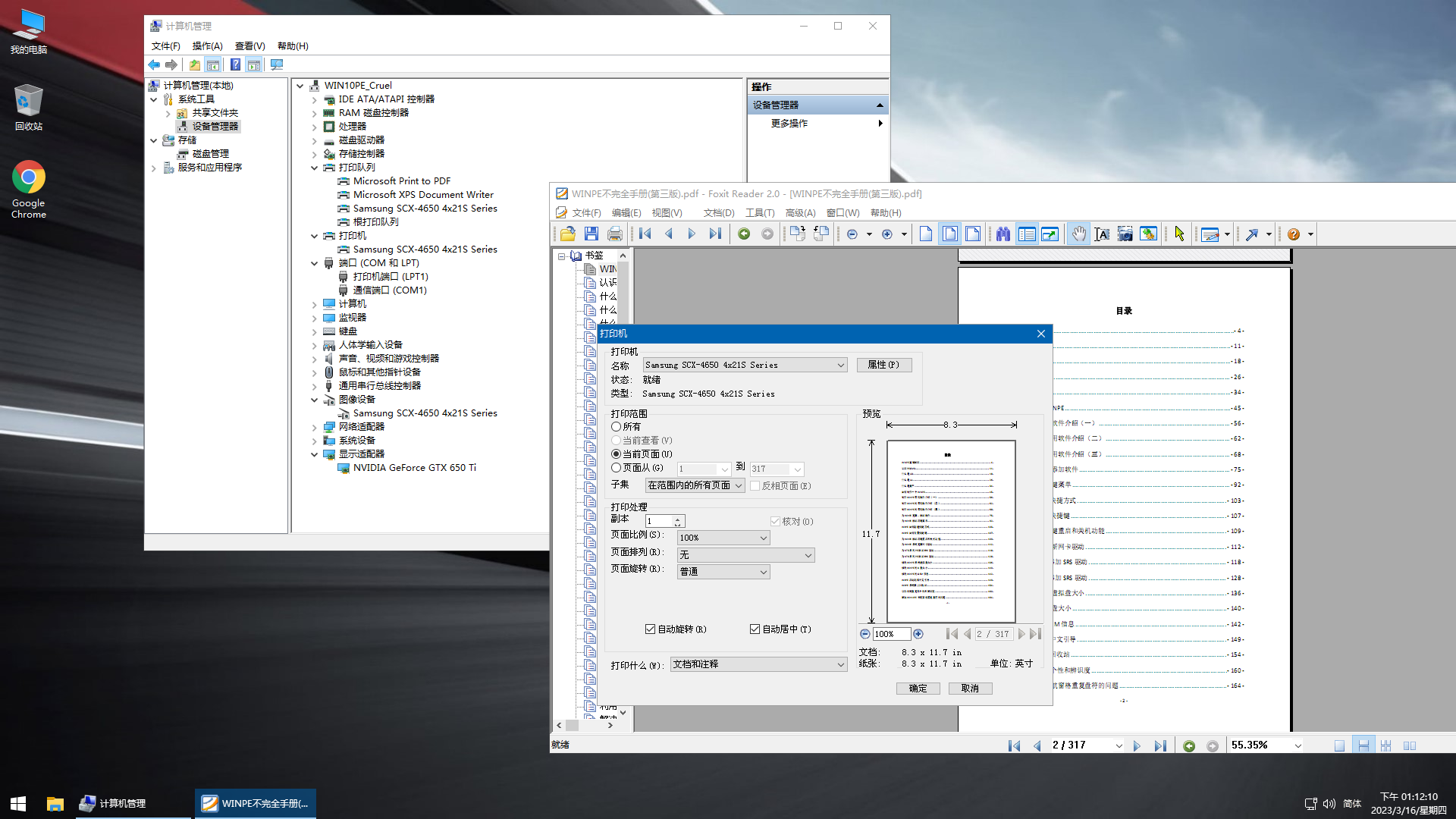Viewport: 1456px width, 819px height.
Task: Open Find with the binoculars icon
Action: (1003, 234)
